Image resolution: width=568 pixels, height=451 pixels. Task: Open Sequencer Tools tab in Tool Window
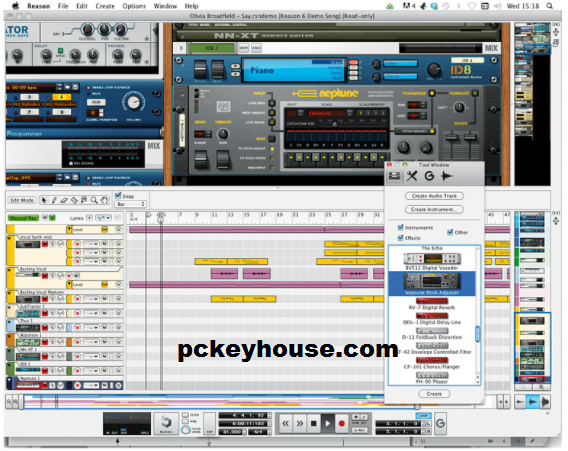pyautogui.click(x=412, y=176)
